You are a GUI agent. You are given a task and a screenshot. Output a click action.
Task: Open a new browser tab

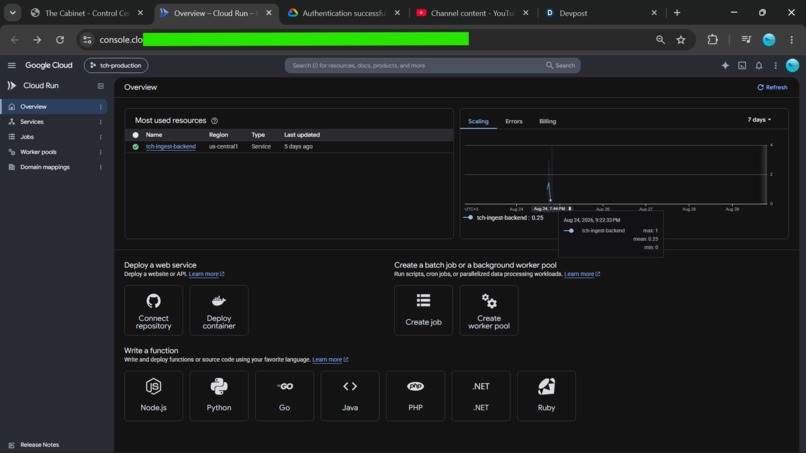677,13
